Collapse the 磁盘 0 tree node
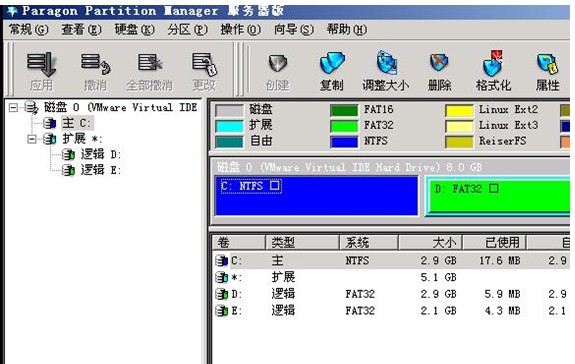The image size is (575, 364). (x=13, y=108)
